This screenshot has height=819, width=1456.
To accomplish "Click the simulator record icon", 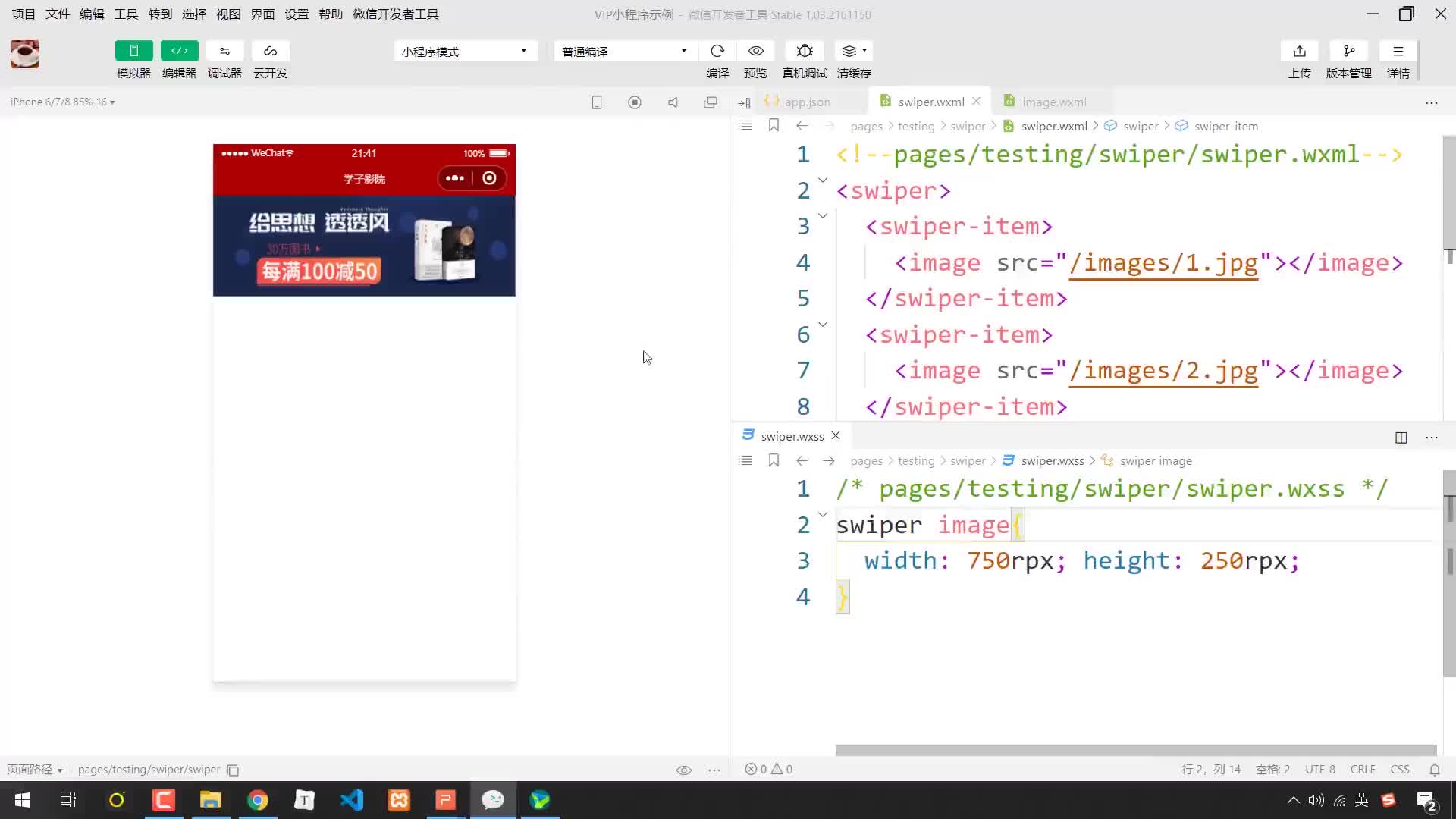I will coord(635,102).
